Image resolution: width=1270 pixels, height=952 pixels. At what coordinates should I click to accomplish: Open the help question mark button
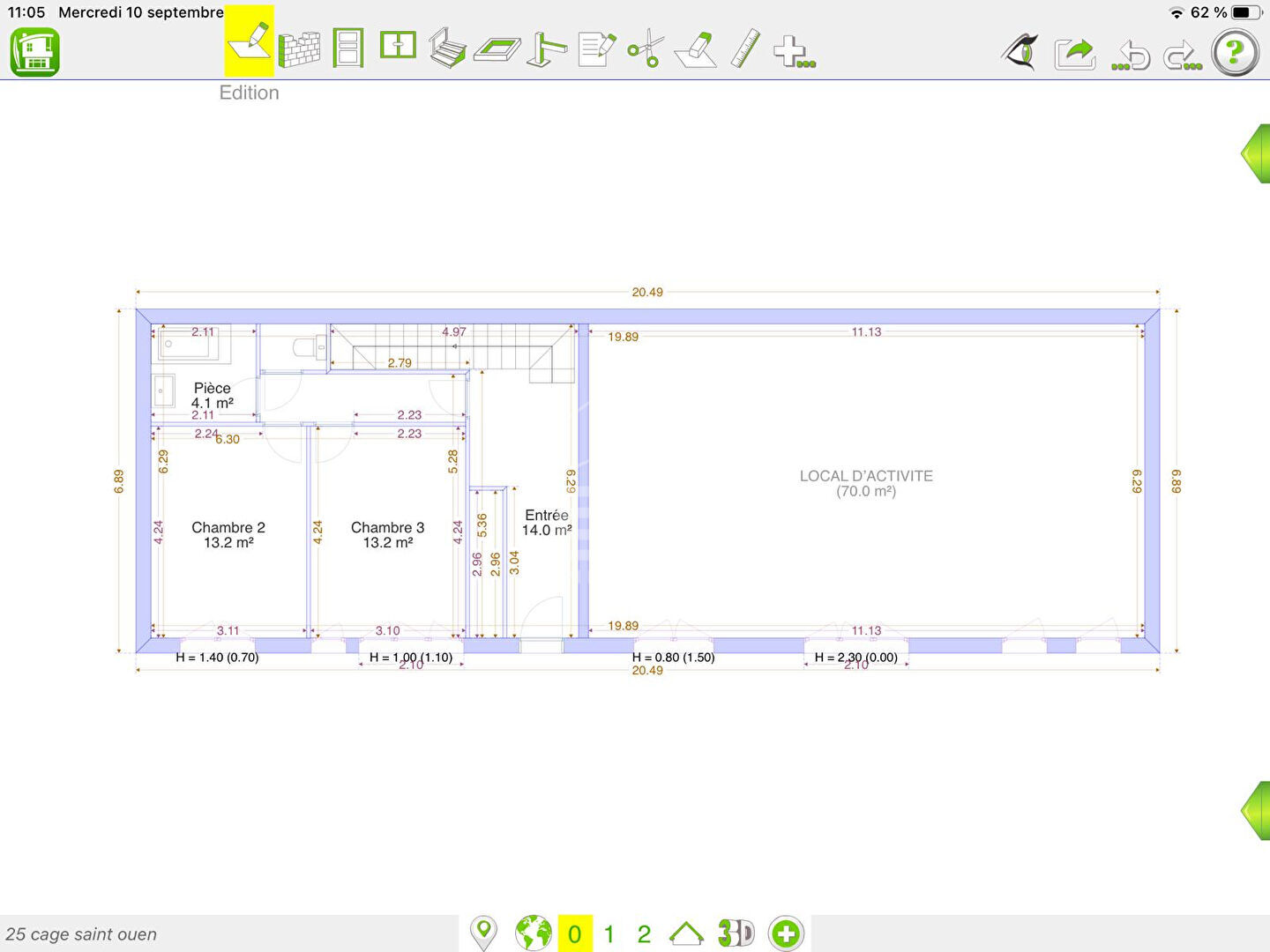(x=1235, y=53)
